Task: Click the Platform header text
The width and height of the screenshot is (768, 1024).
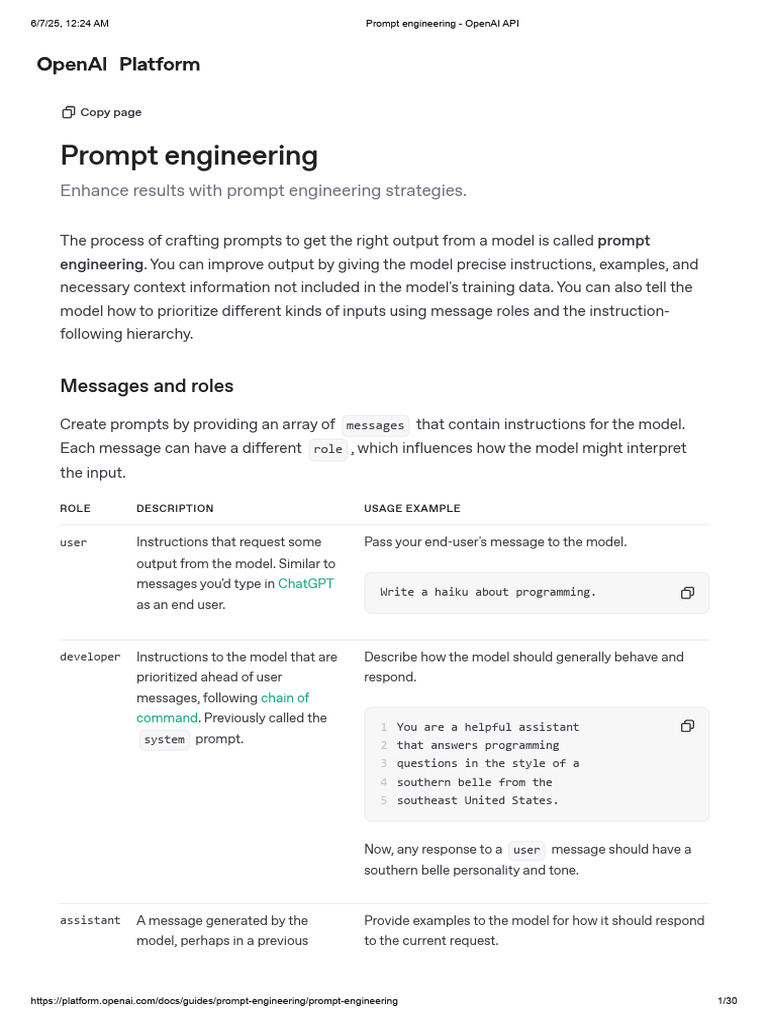Action: (x=159, y=65)
